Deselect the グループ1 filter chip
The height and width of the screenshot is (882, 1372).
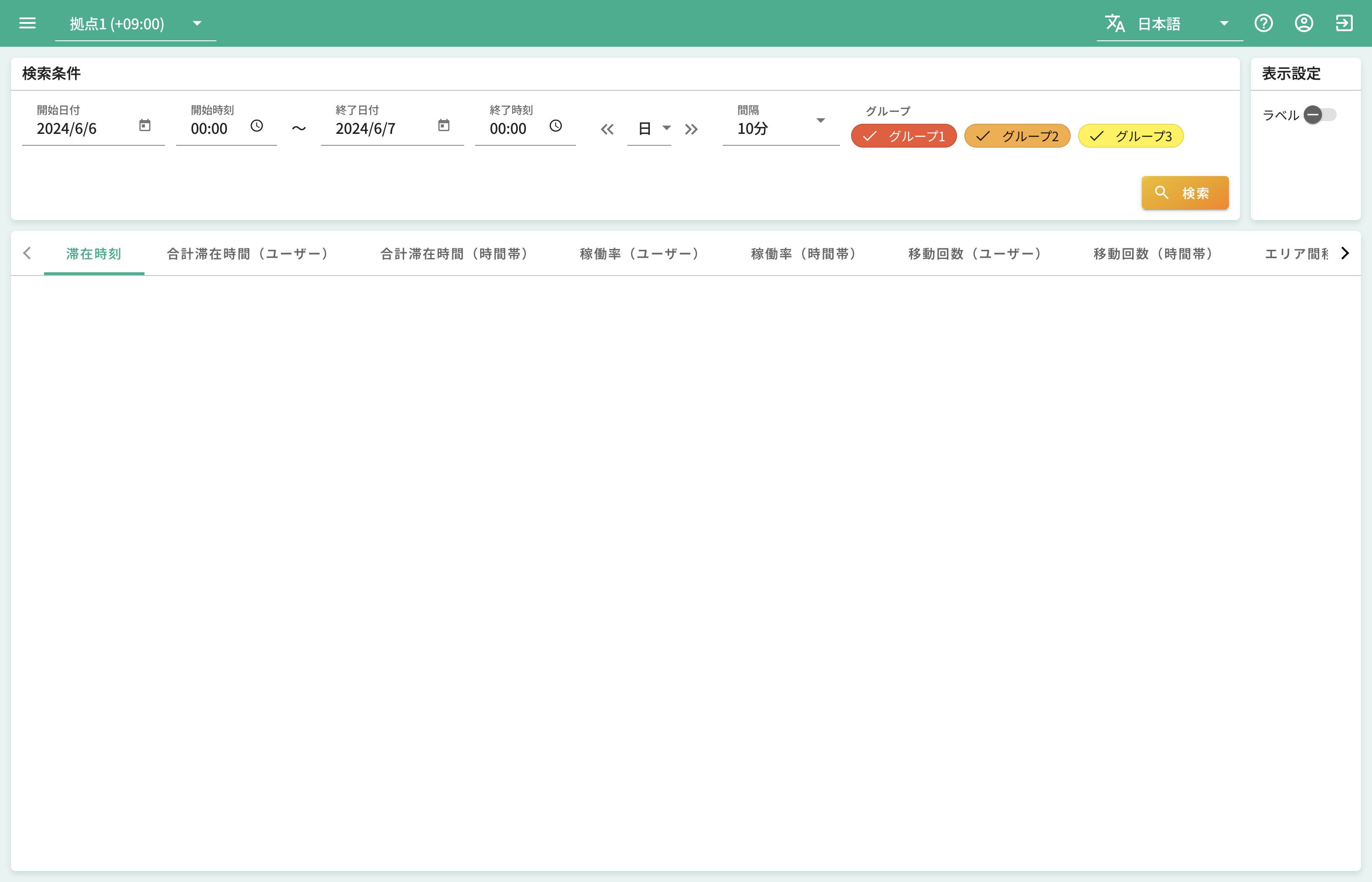pos(903,136)
